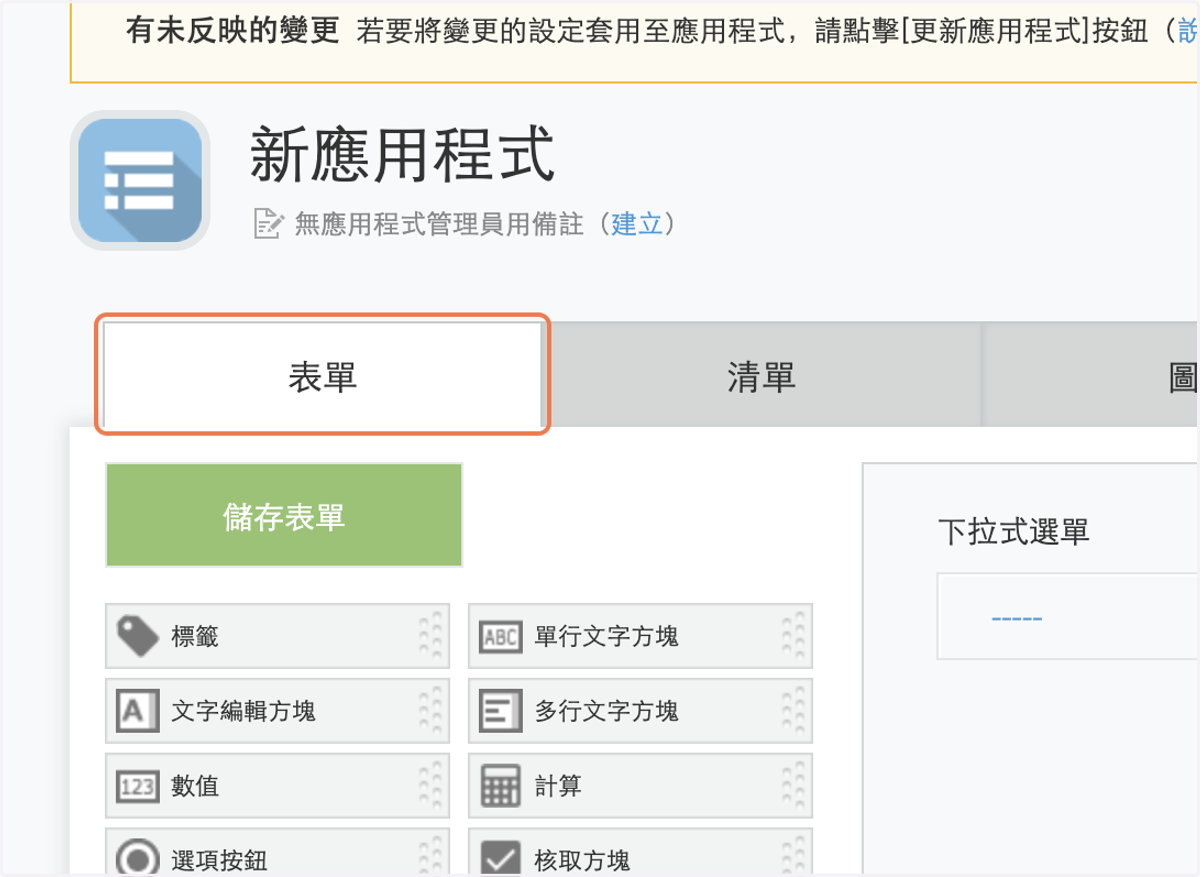The width and height of the screenshot is (1200, 877).
Task: Click the 下拉式選單 field label
Action: click(x=1013, y=531)
